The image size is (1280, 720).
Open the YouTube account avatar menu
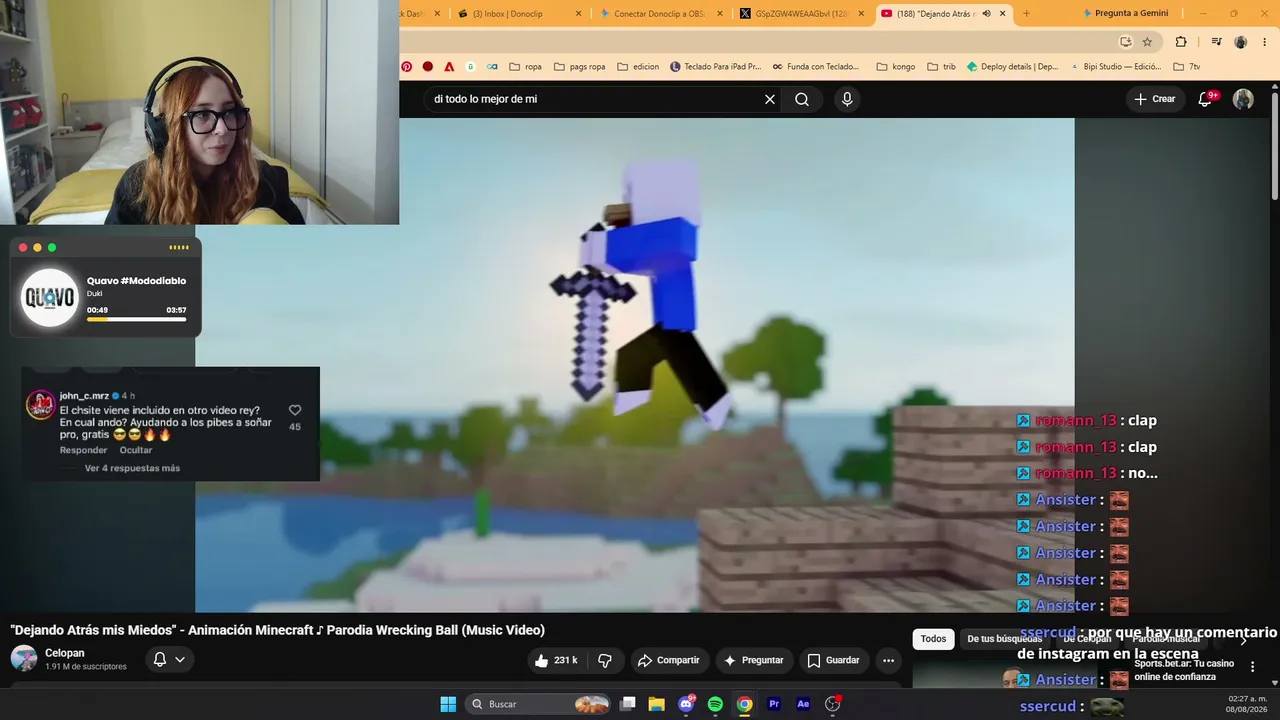[1243, 99]
